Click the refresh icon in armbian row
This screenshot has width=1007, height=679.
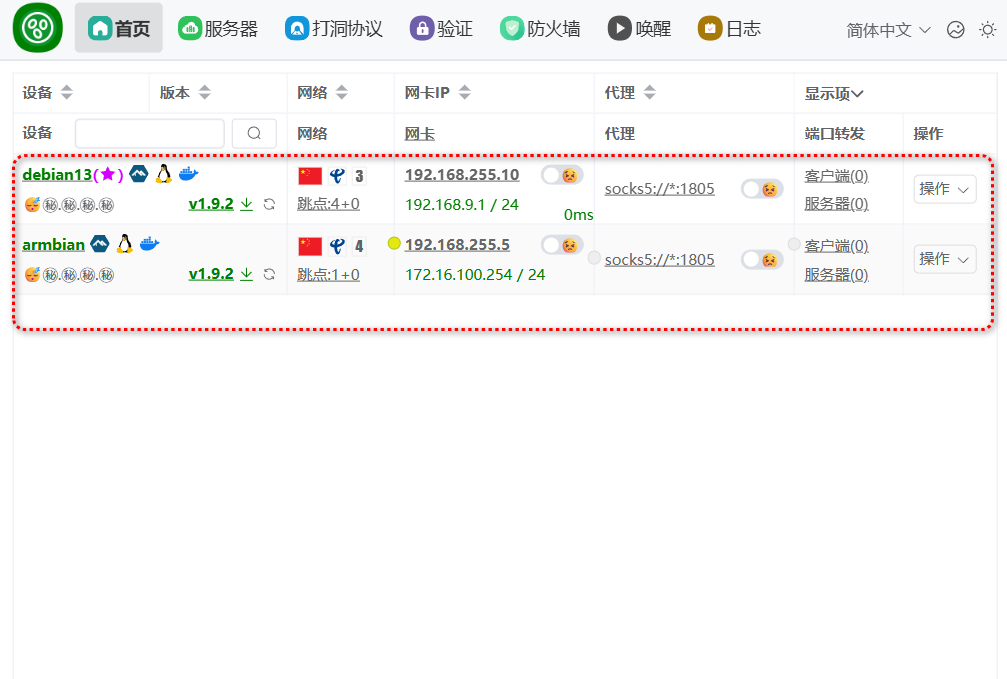pyautogui.click(x=269, y=274)
